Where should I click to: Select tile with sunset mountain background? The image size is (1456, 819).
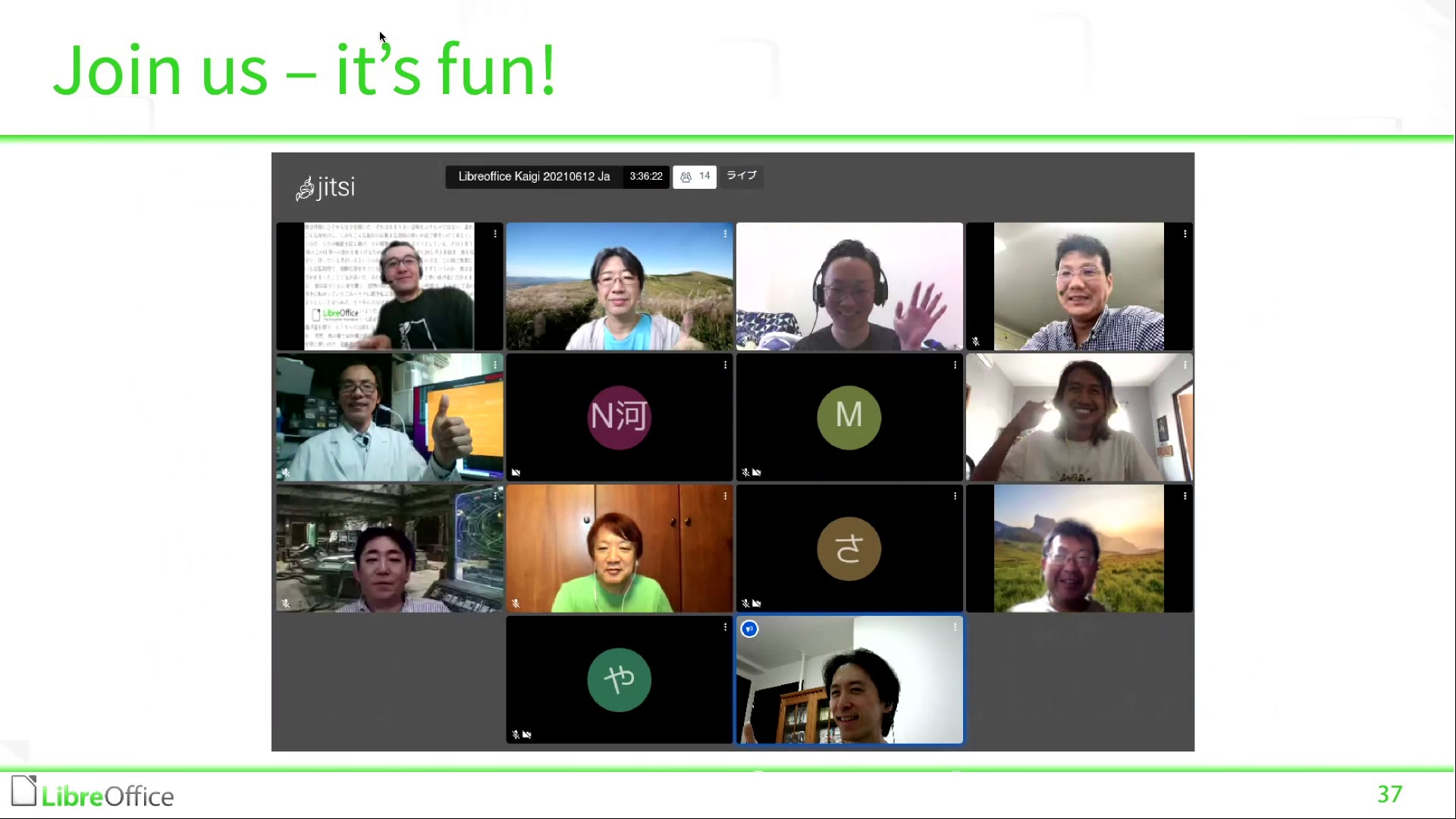tap(1079, 548)
